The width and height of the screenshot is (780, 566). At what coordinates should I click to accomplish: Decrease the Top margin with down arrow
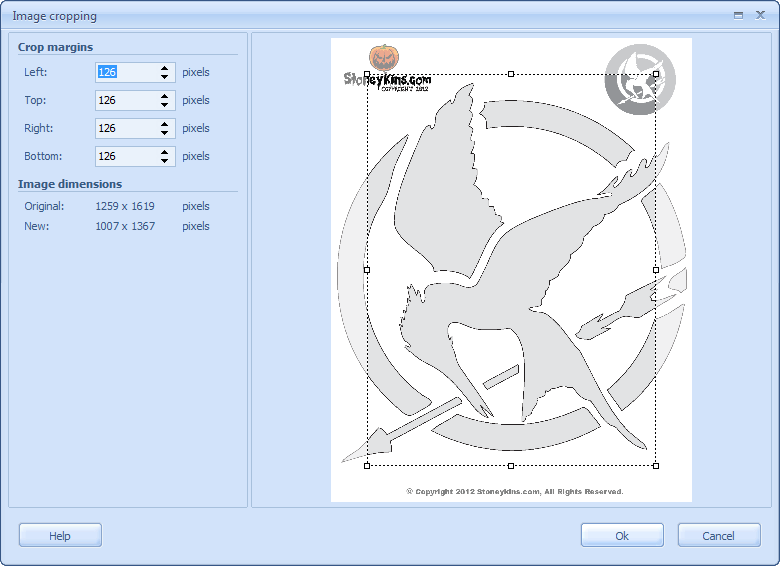click(x=165, y=105)
